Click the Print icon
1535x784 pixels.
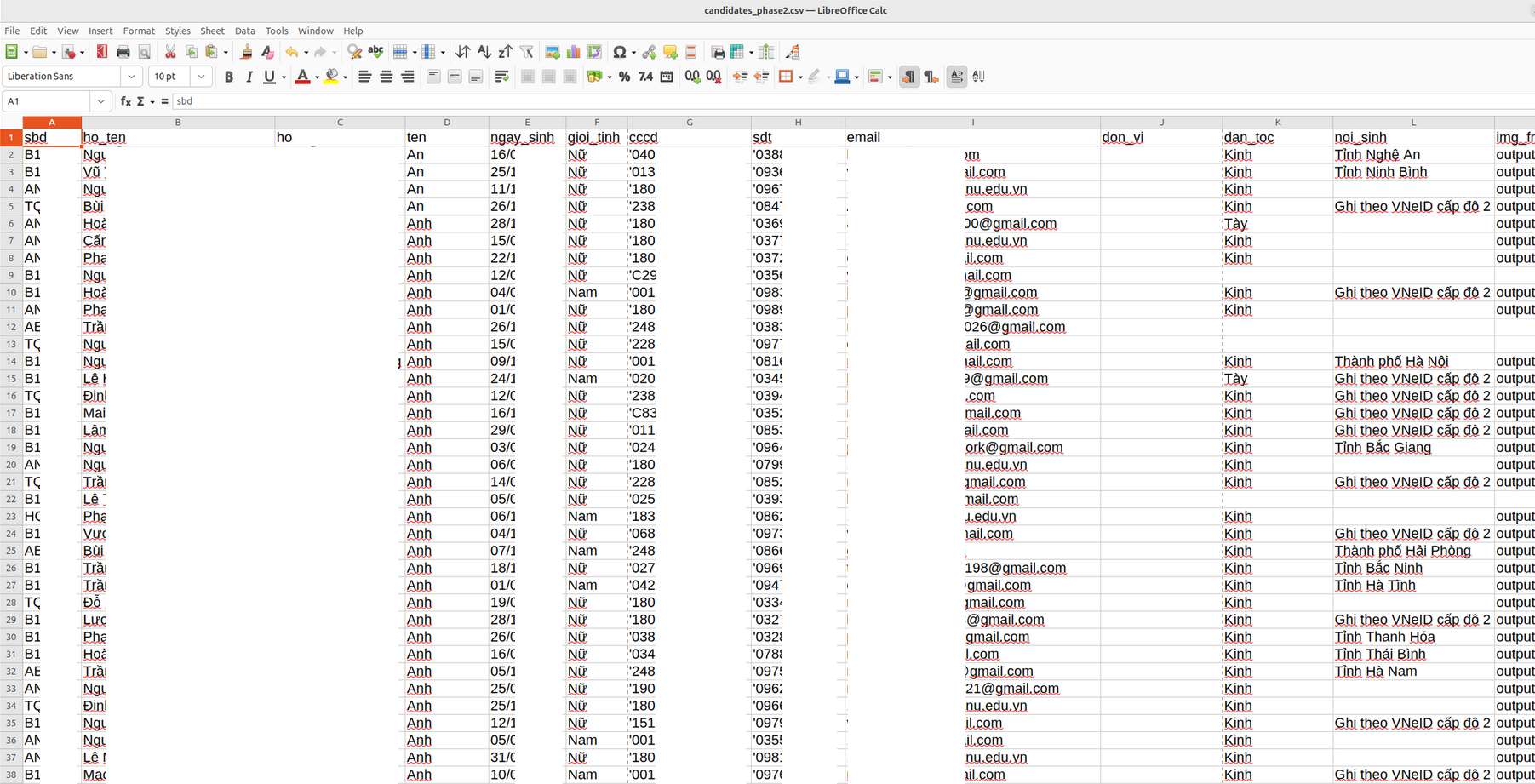(x=123, y=52)
